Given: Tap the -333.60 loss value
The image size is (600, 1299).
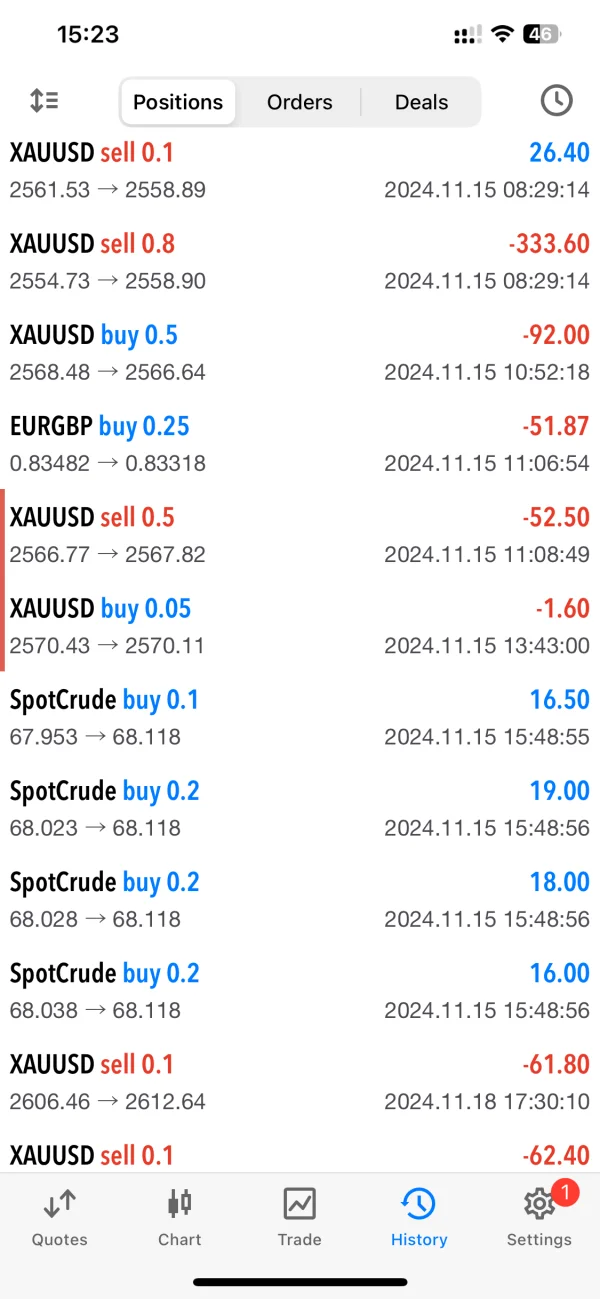Looking at the screenshot, I should pos(549,244).
